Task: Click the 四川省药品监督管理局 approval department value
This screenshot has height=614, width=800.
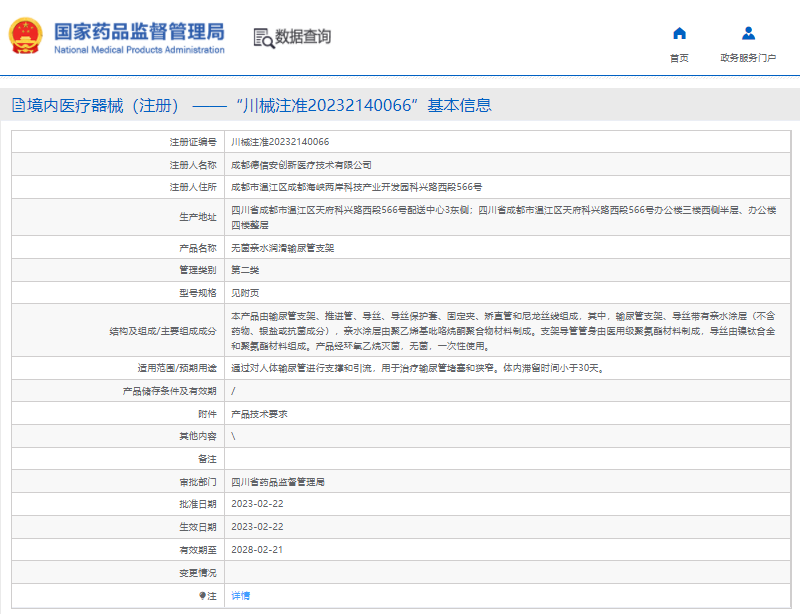Action: [x=278, y=482]
